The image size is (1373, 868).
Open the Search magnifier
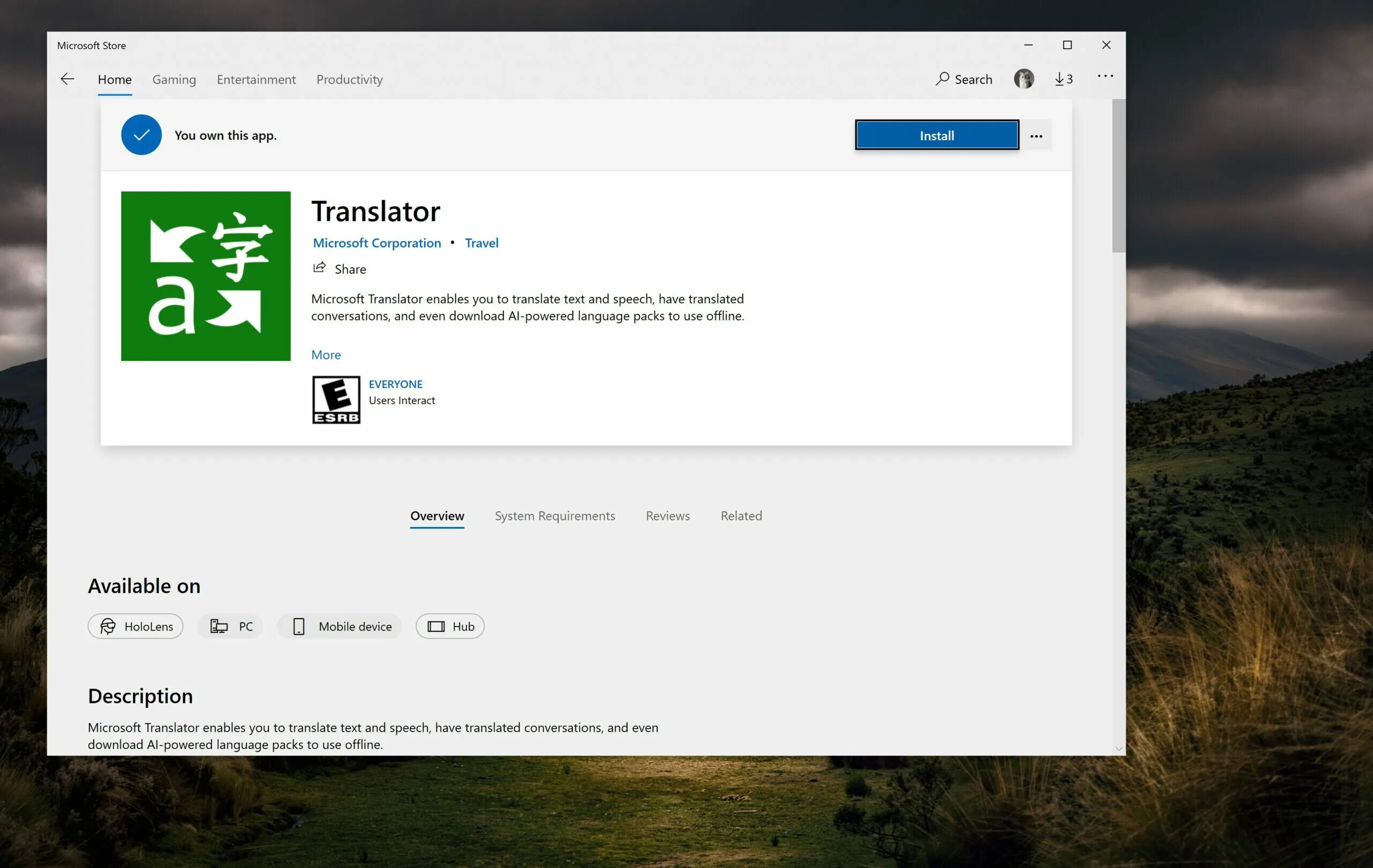click(x=942, y=79)
